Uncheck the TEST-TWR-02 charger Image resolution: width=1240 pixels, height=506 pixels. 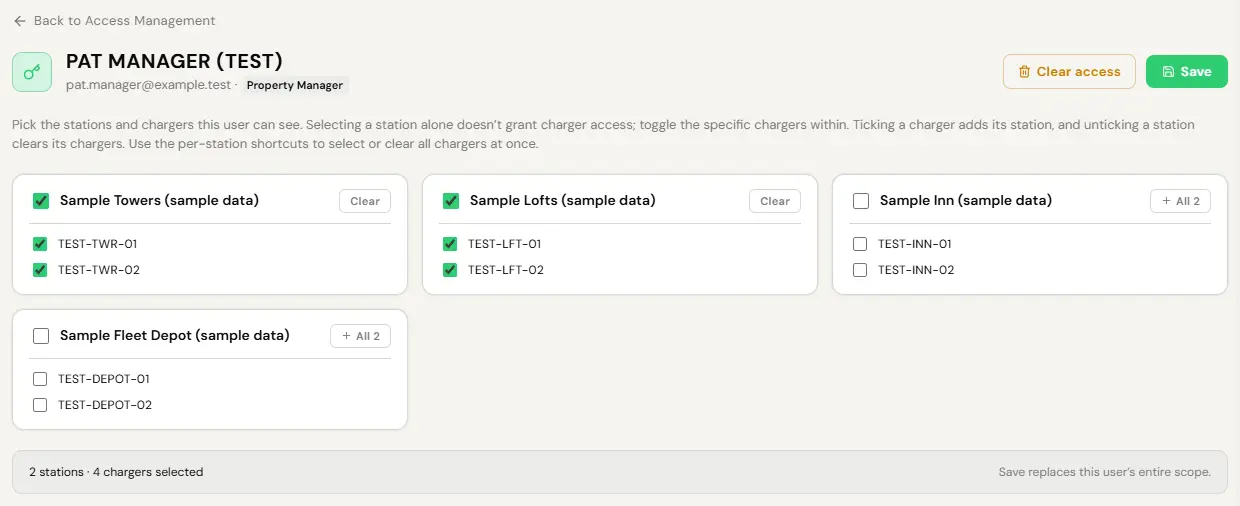point(40,270)
